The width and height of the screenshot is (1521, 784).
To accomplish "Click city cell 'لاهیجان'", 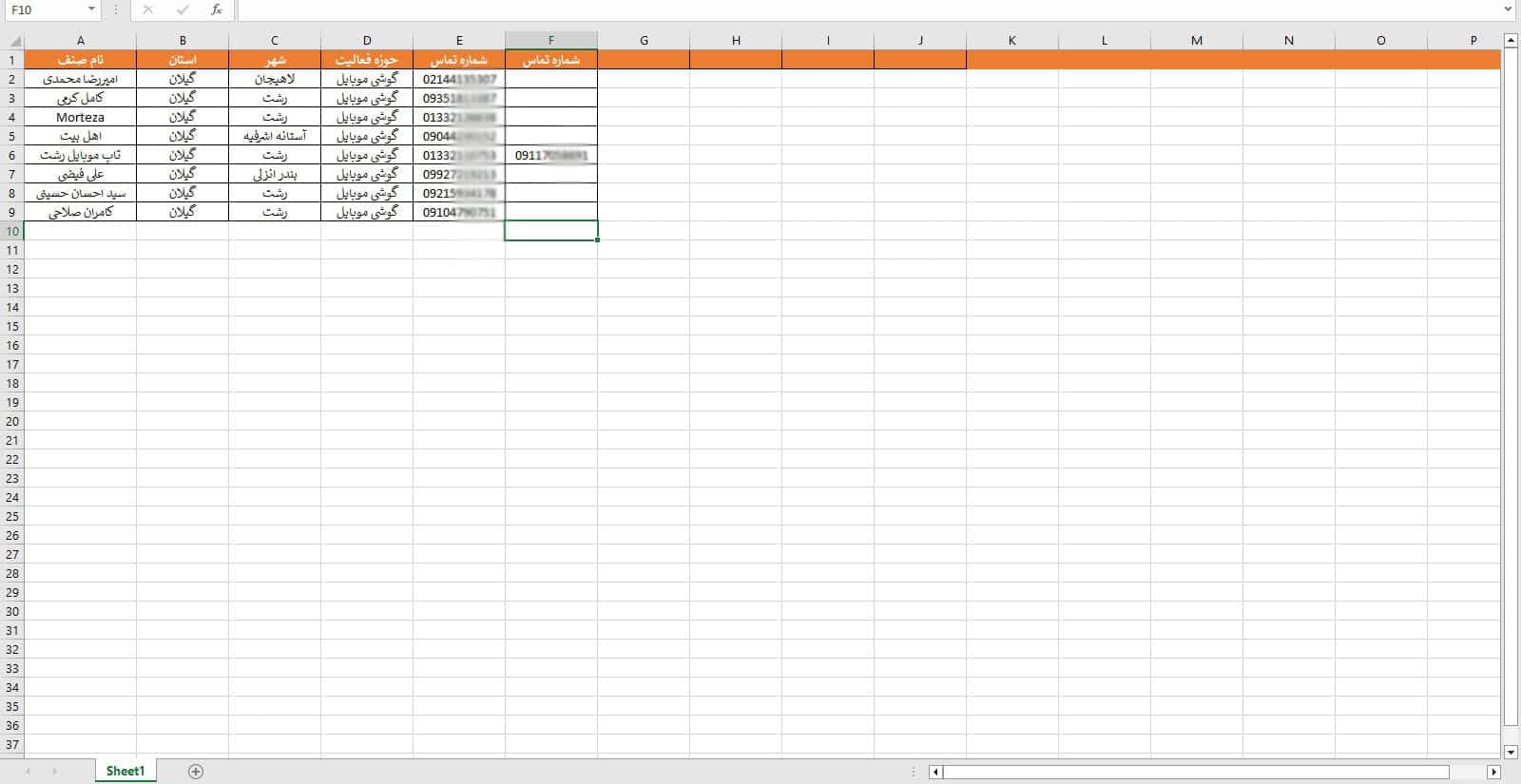I will point(275,79).
